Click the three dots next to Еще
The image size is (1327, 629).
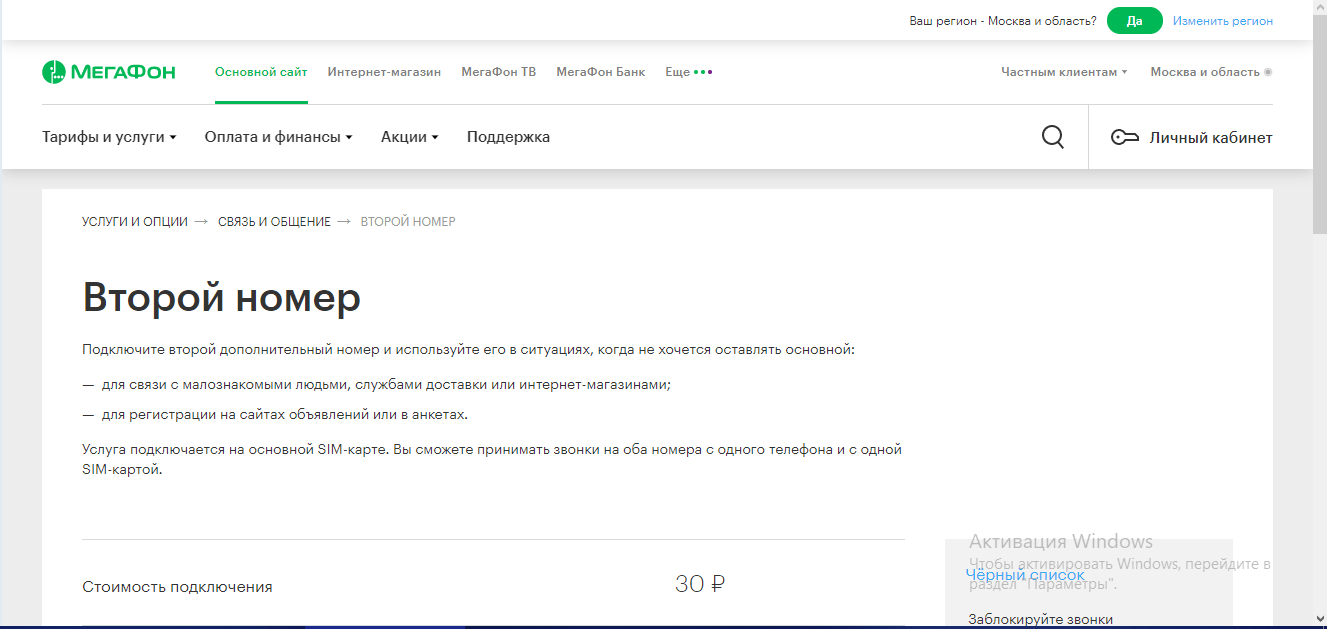click(703, 72)
